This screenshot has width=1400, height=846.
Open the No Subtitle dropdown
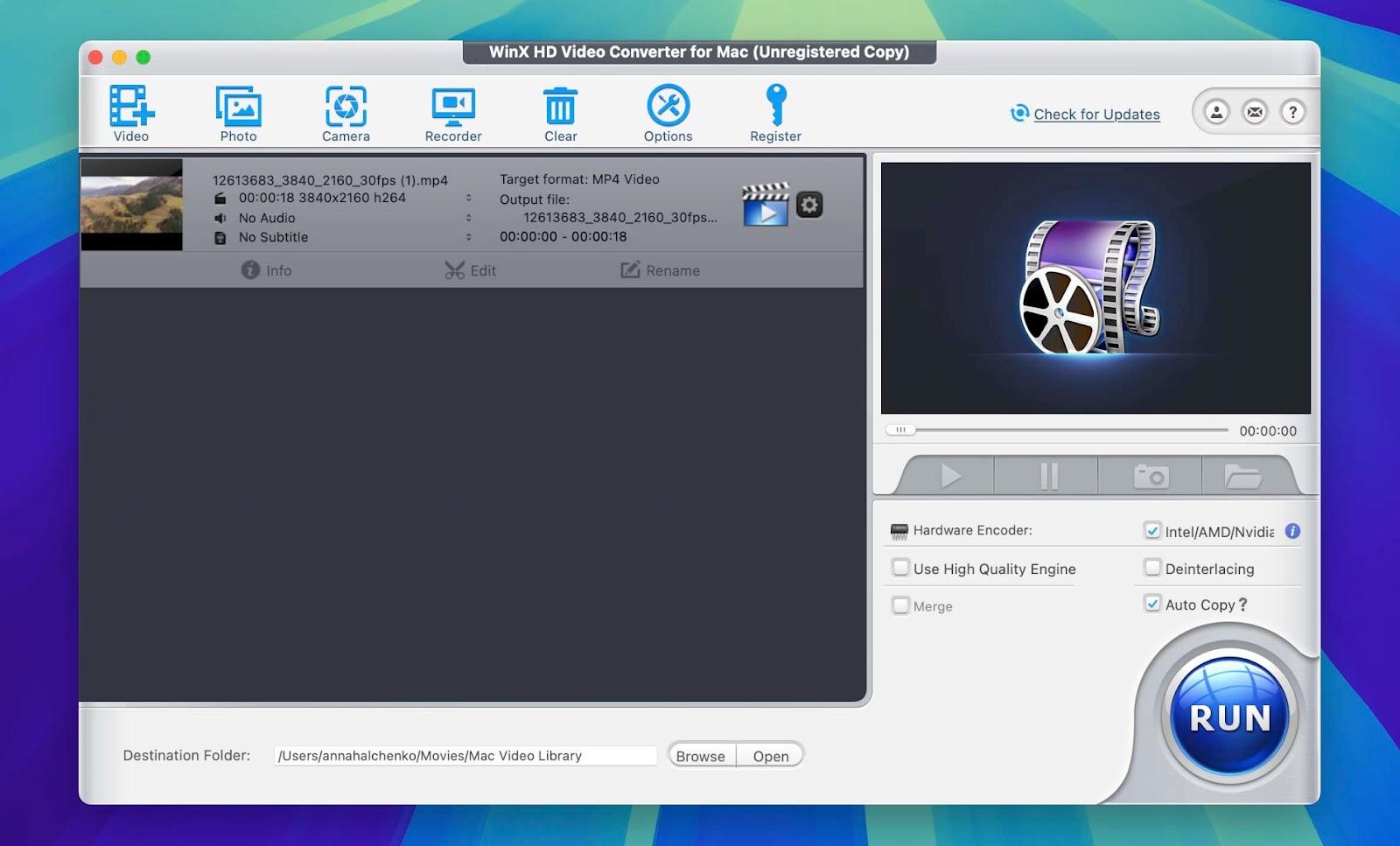[468, 237]
